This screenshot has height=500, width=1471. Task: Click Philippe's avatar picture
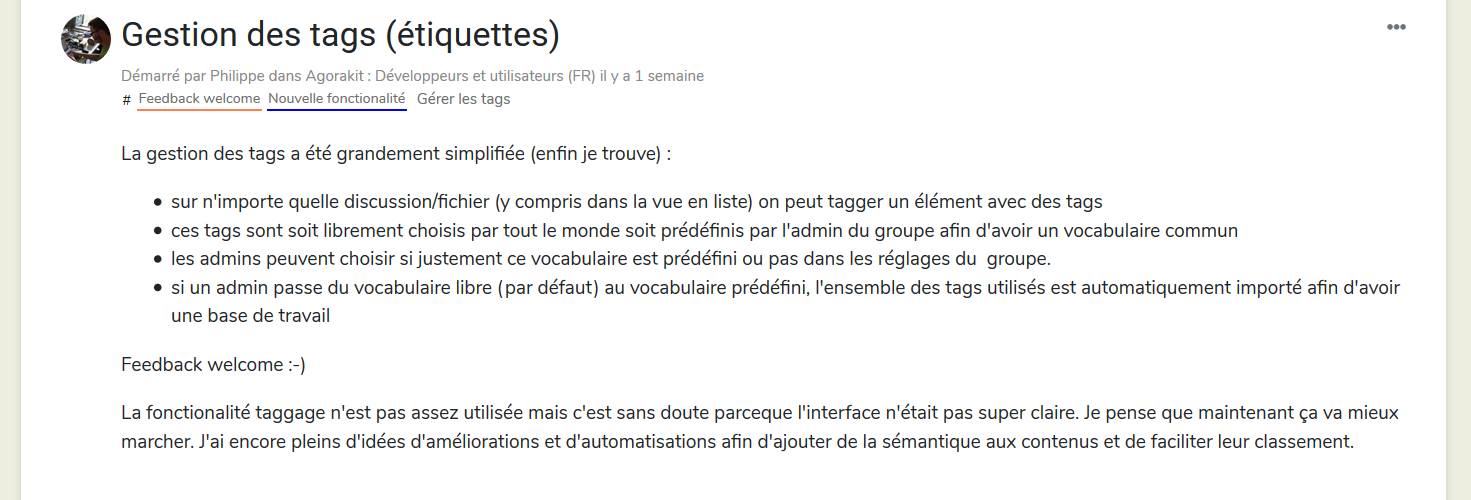tap(86, 39)
